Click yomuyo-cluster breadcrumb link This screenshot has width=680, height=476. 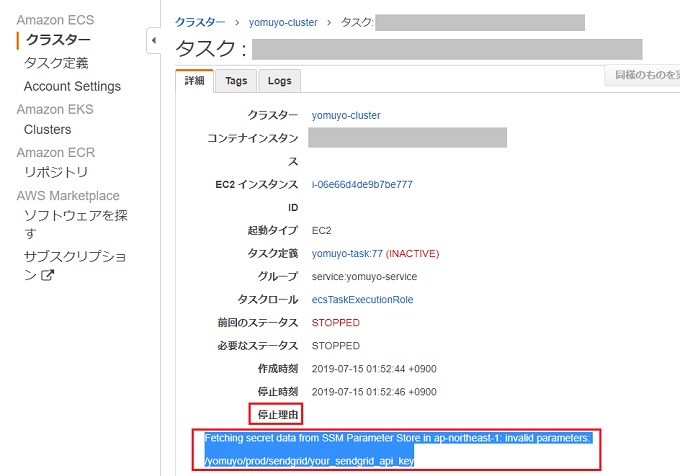coord(283,23)
